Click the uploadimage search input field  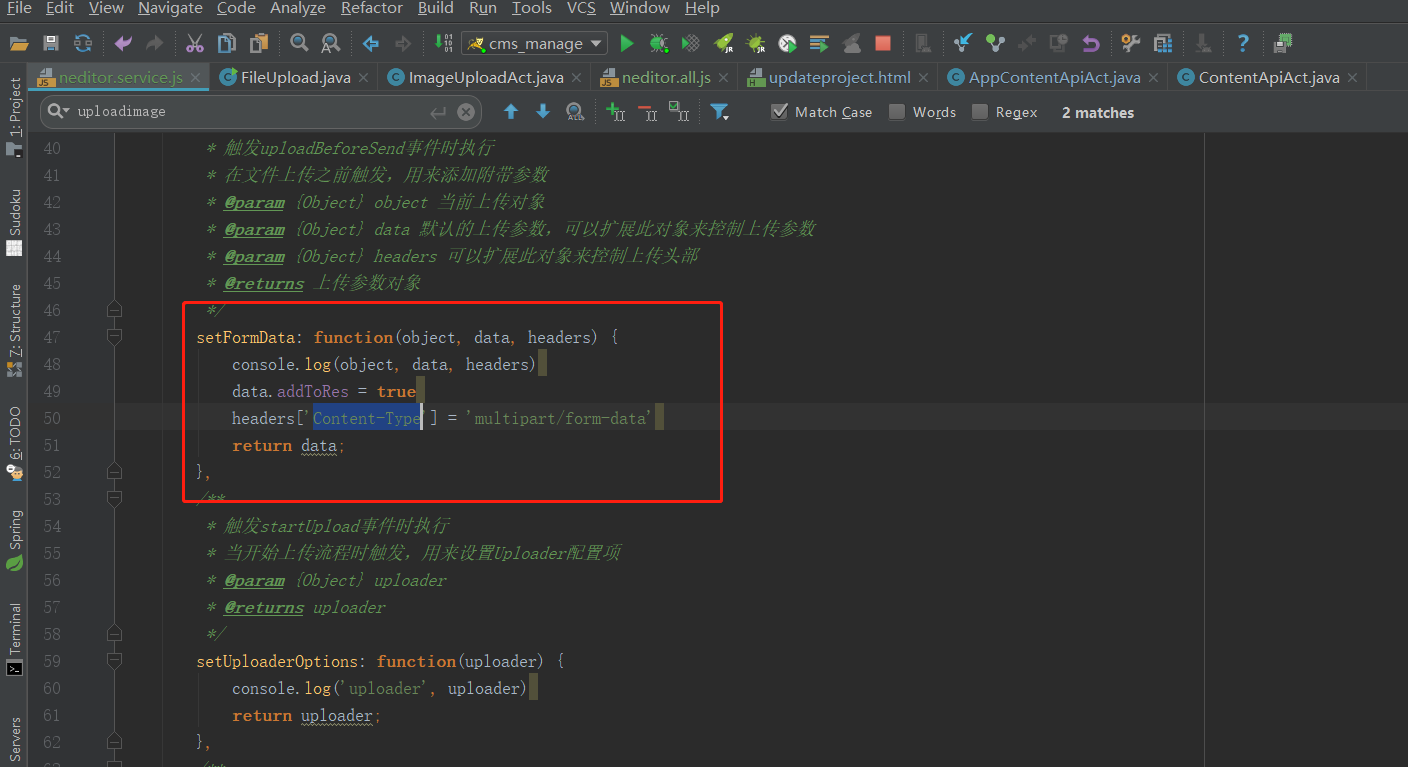point(250,112)
